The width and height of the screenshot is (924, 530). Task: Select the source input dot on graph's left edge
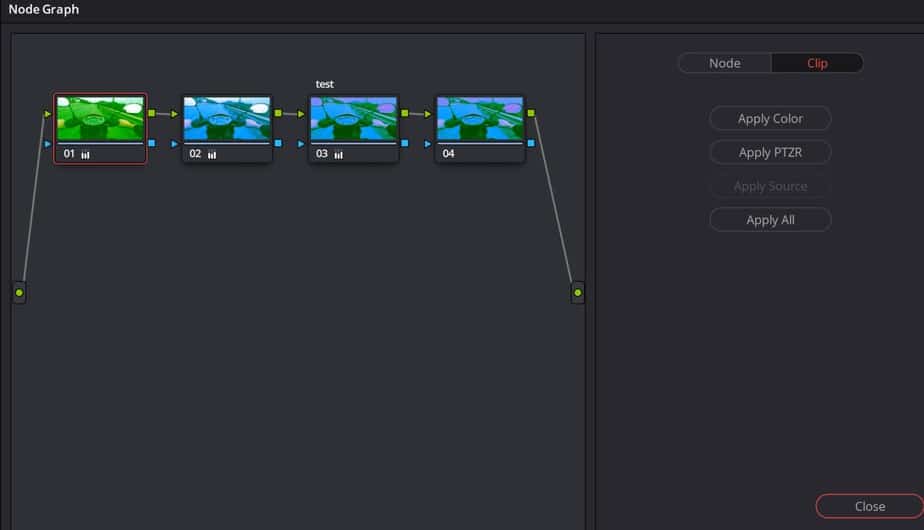19,292
